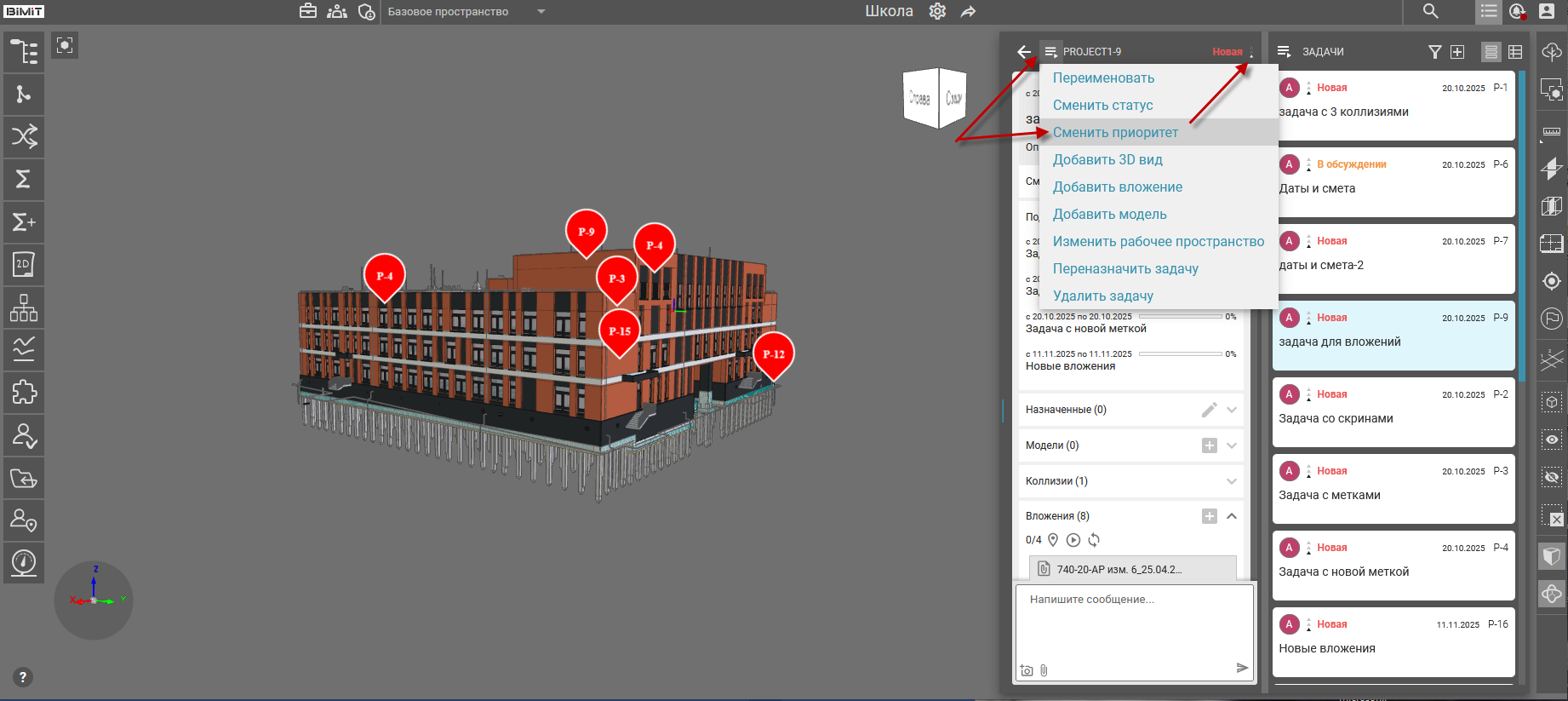Open the 2D drawings tool

pyautogui.click(x=24, y=264)
